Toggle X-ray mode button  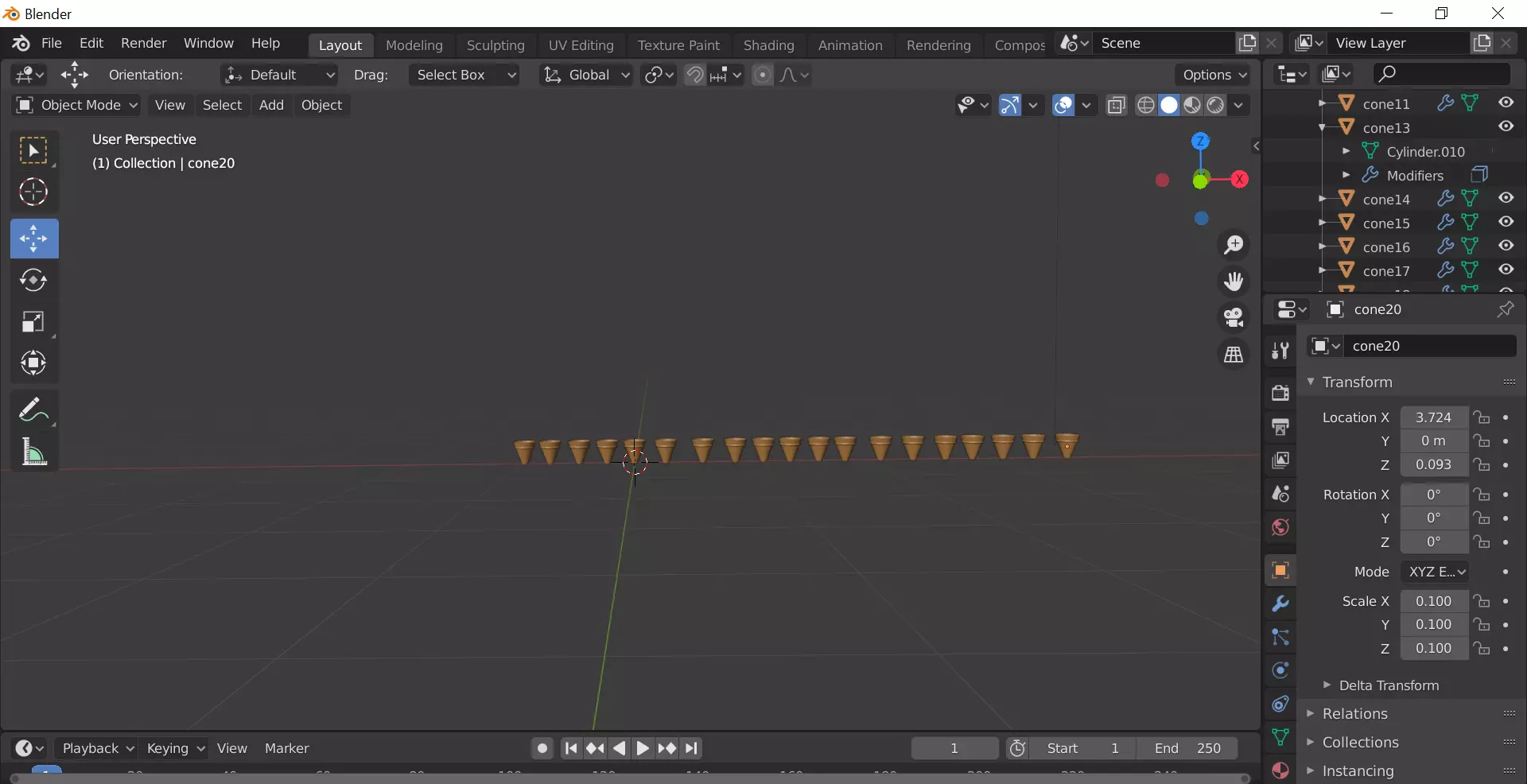(1116, 105)
